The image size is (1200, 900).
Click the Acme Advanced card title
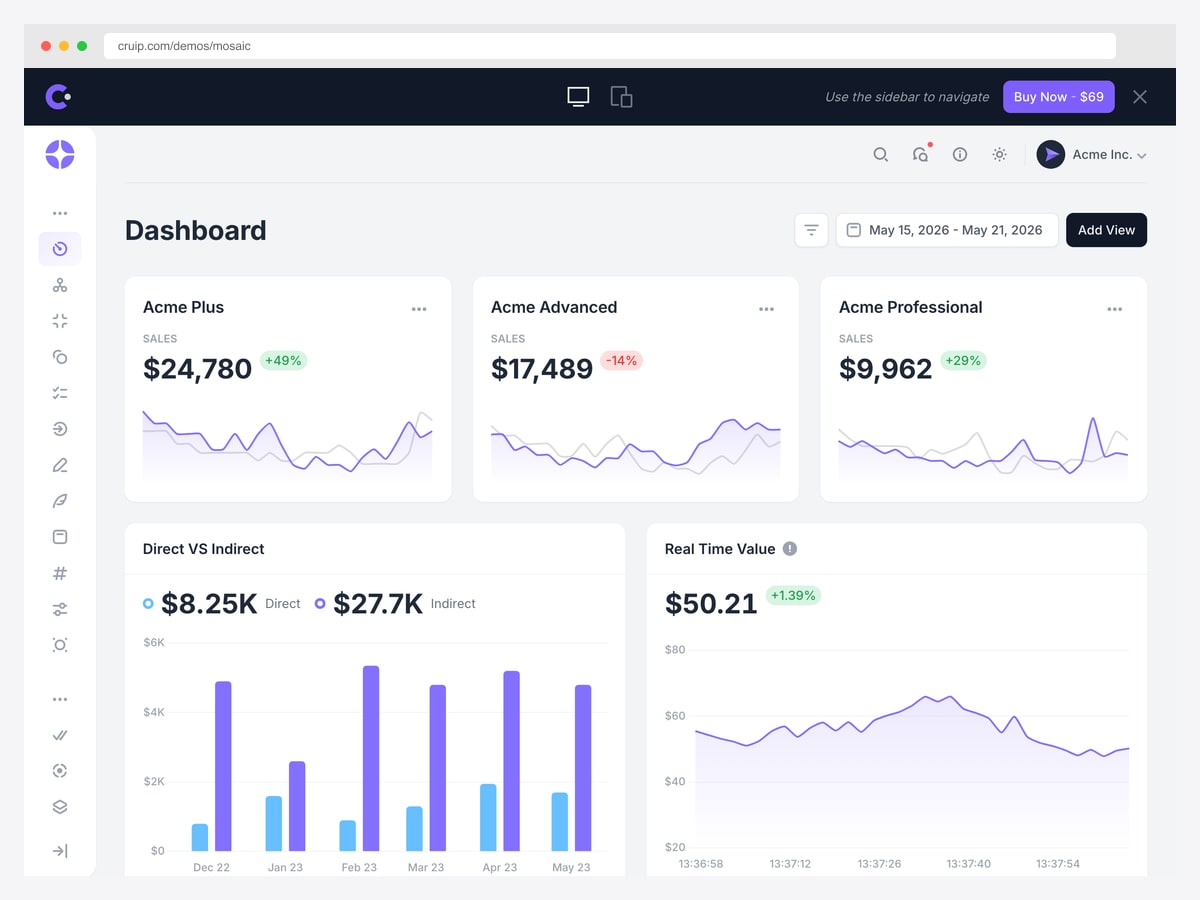pos(554,307)
